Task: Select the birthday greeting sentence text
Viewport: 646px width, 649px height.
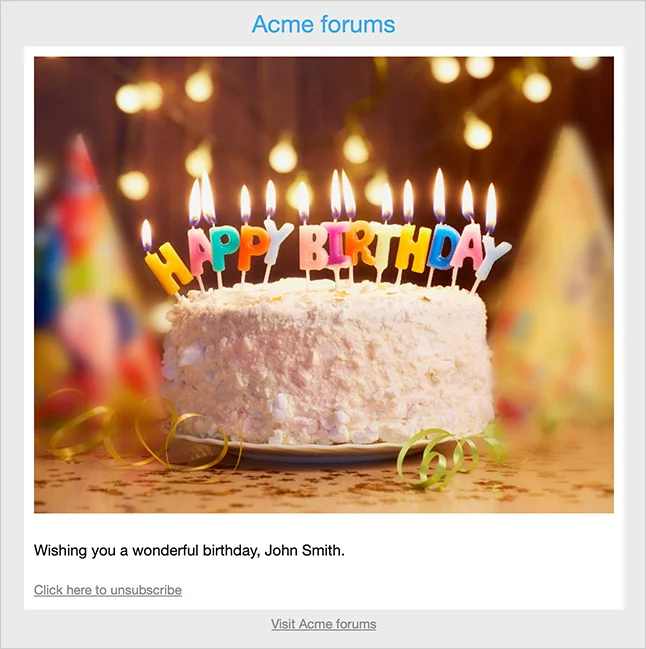Action: tap(189, 551)
